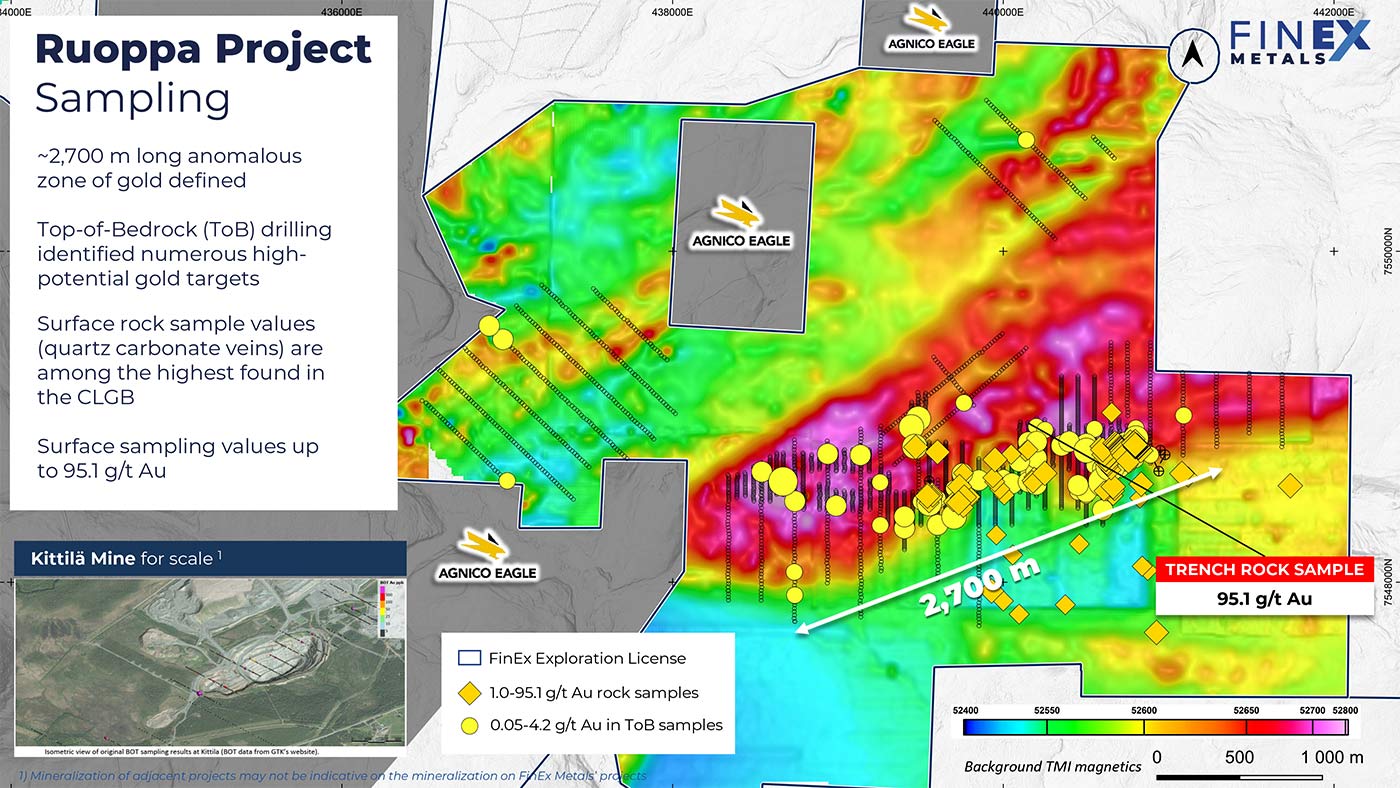The height and width of the screenshot is (788, 1400).
Task: Click the yellow circle symbol in the legend
Action: point(470,725)
